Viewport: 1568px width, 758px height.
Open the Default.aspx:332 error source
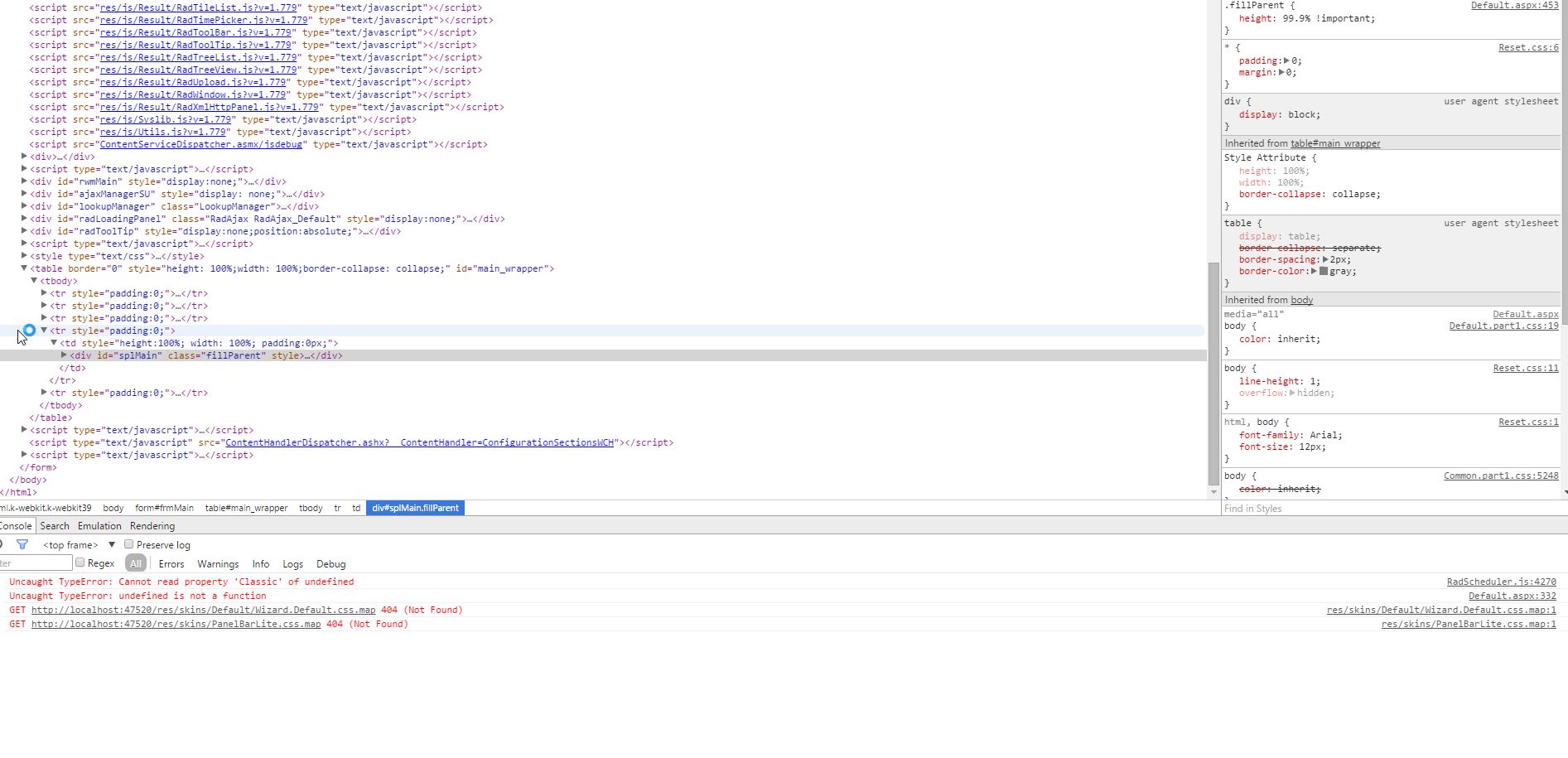click(x=1512, y=596)
